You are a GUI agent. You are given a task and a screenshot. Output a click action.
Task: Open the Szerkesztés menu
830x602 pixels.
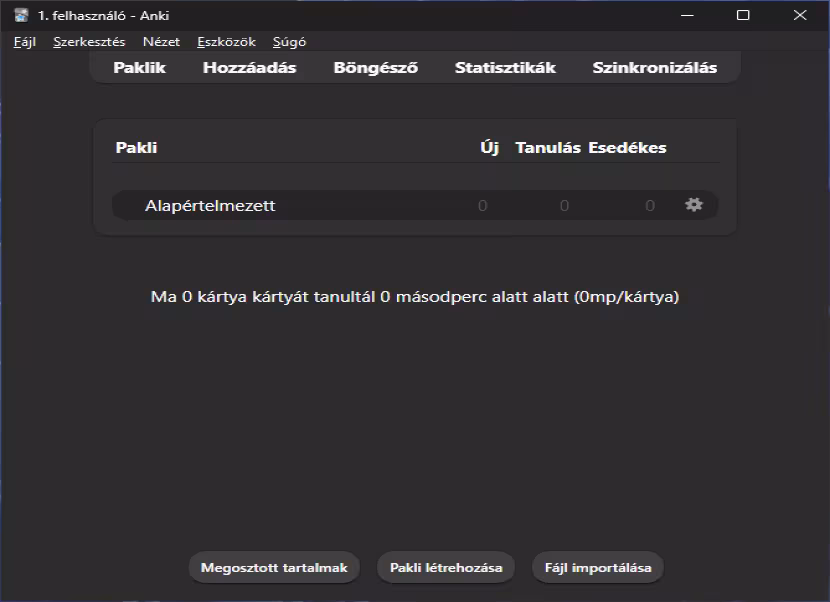(89, 42)
